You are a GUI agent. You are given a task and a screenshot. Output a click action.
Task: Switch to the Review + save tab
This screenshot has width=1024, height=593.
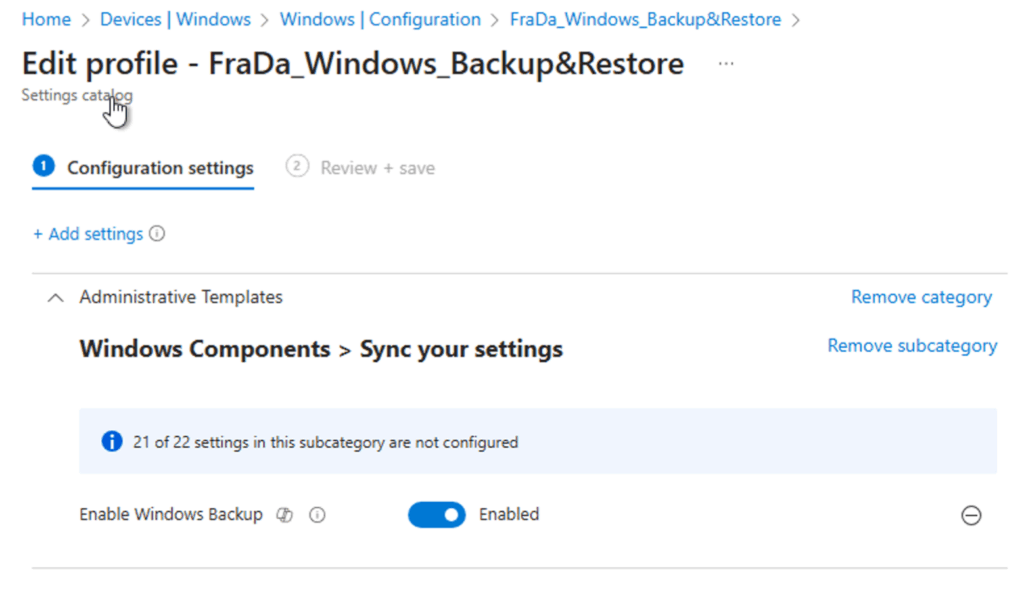pos(377,168)
